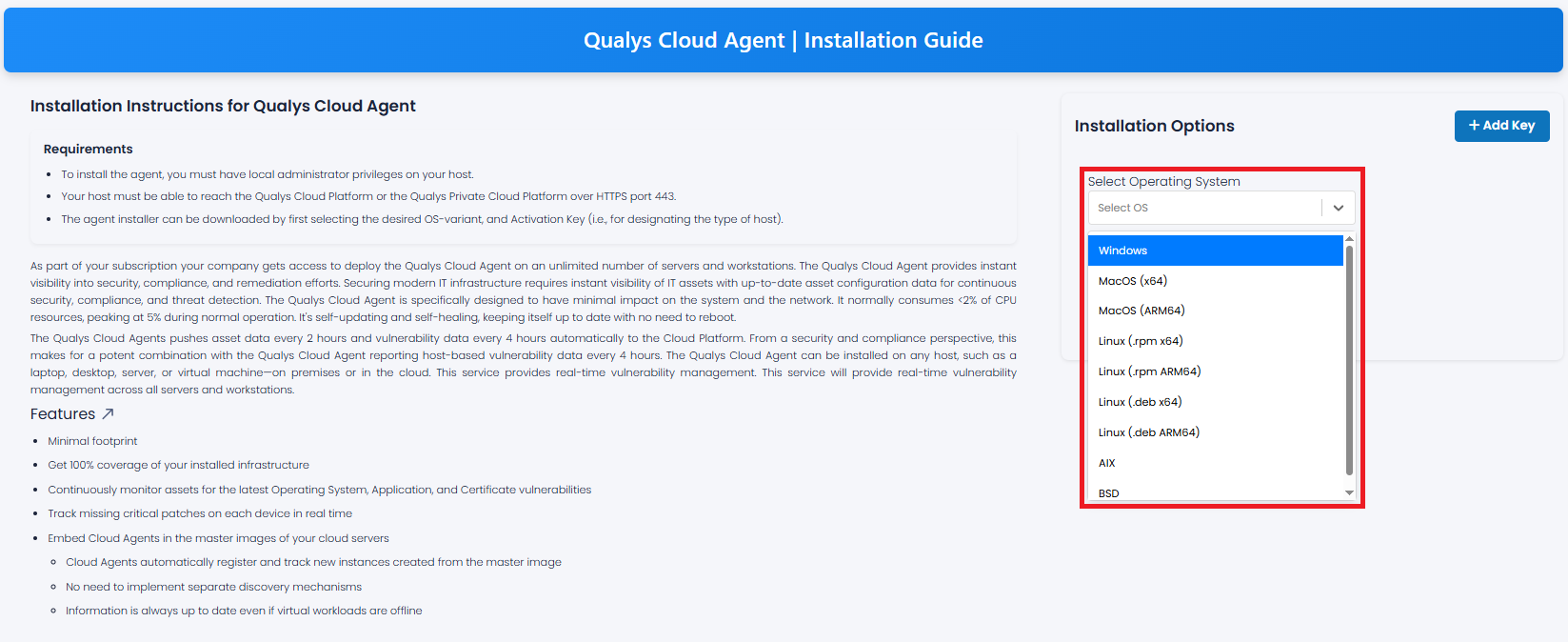The height and width of the screenshot is (642, 1568).
Task: Click the OS list scroll-up arrow
Action: click(x=1349, y=239)
